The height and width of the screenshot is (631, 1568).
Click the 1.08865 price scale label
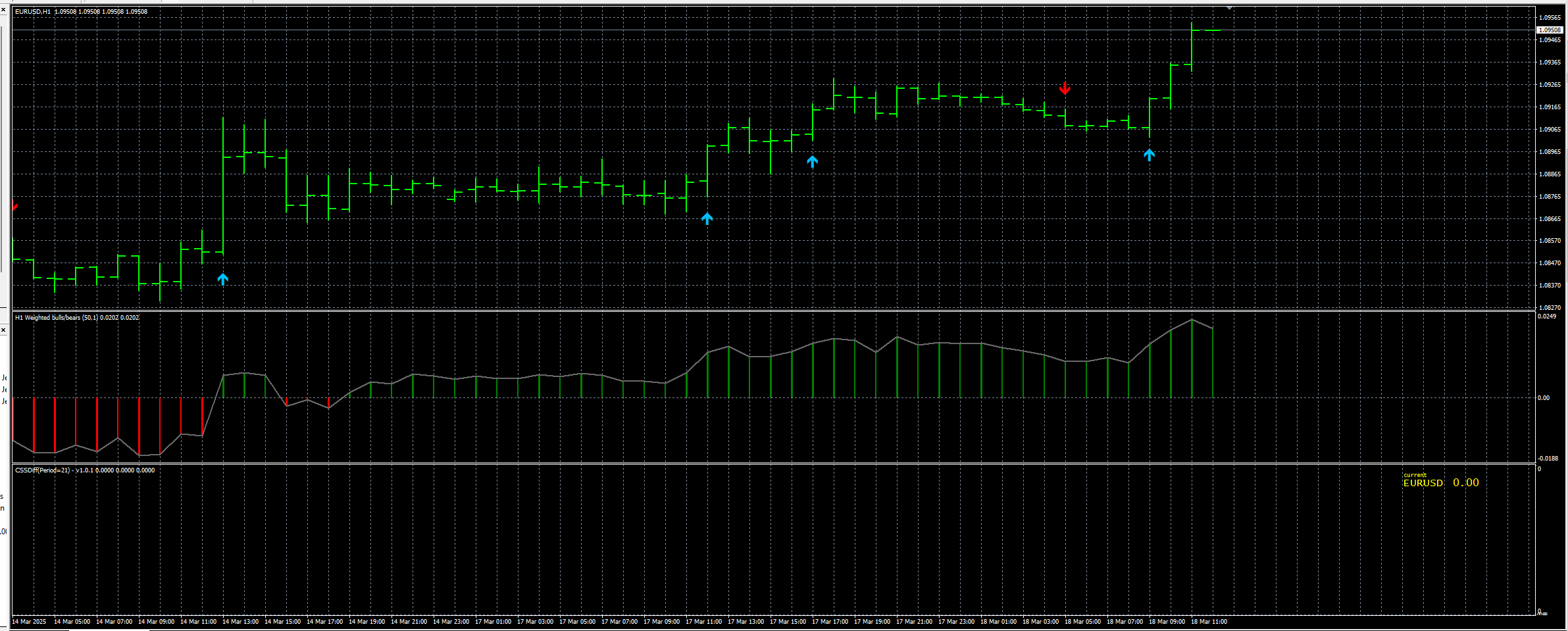[x=1550, y=174]
